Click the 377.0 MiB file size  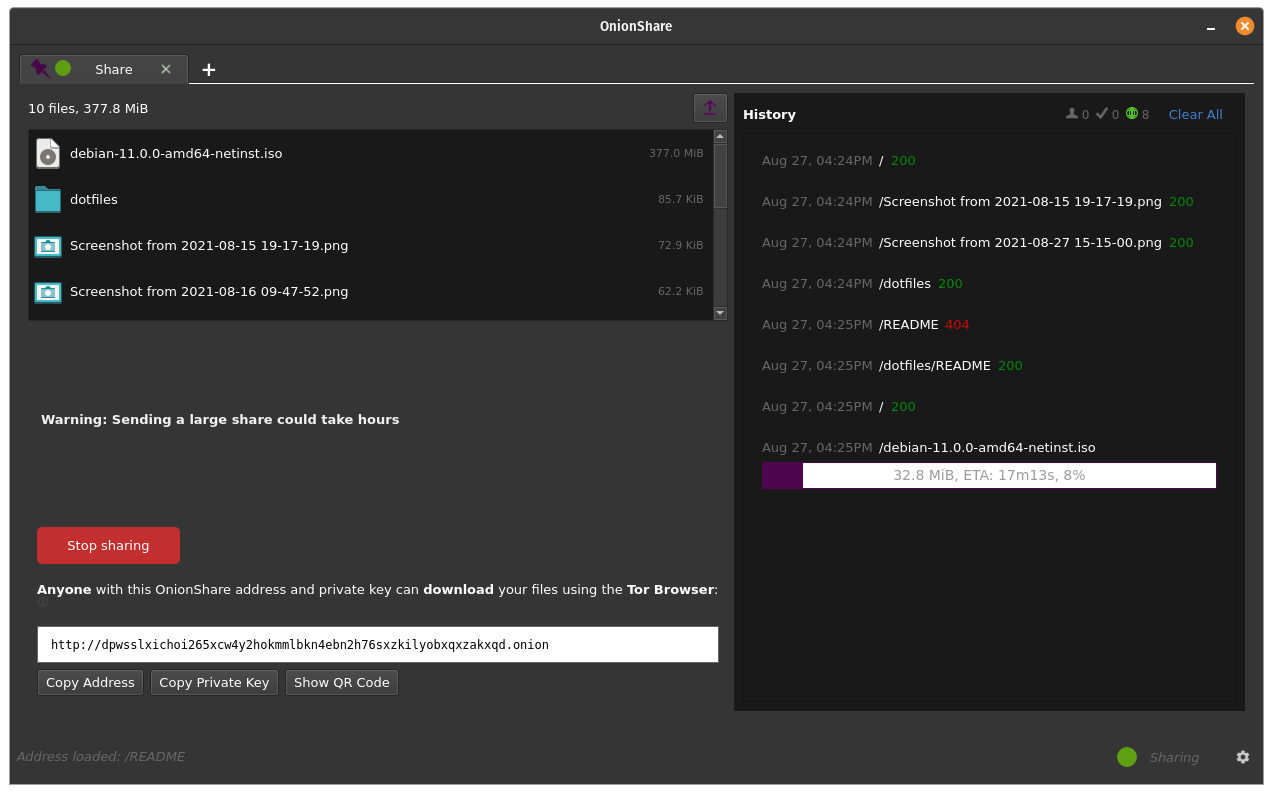676,153
